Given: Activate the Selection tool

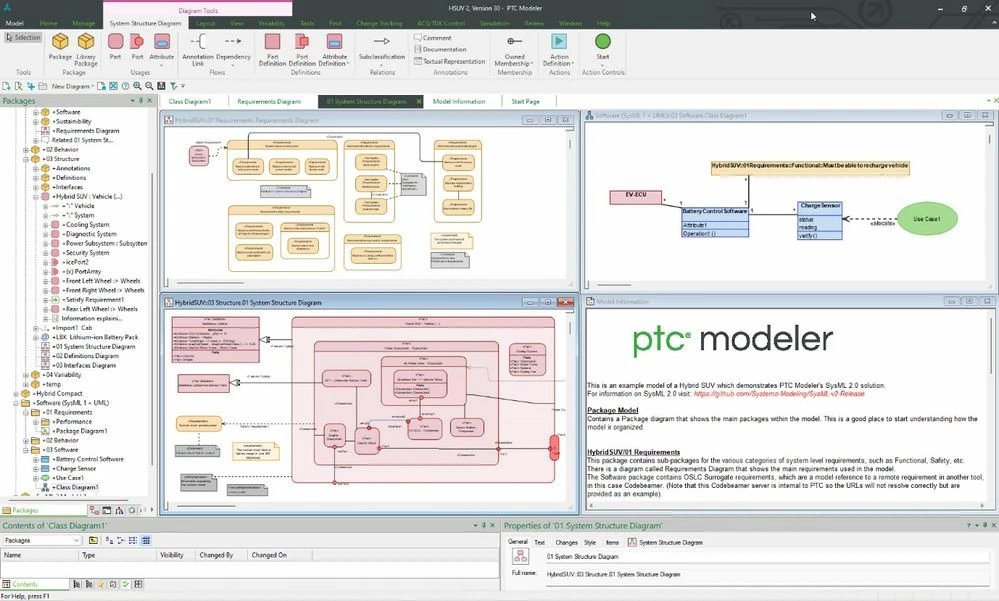Looking at the screenshot, I should coord(23,38).
